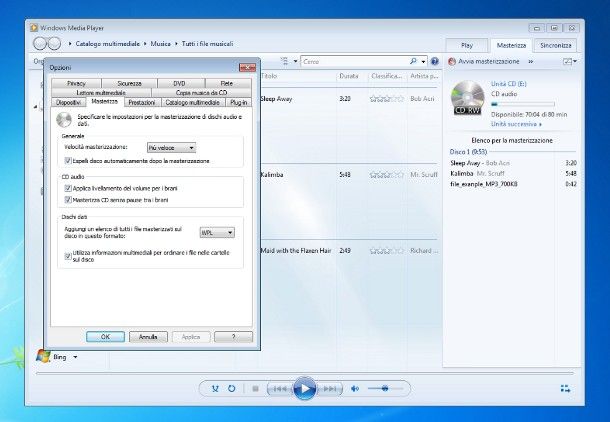Toggle Utilizza informazioni multimediali checkbox
This screenshot has width=610, height=422.
tap(68, 256)
